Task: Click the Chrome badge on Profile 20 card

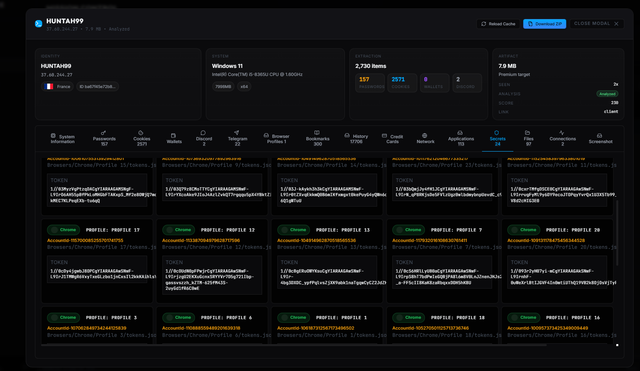Action: pos(524,230)
